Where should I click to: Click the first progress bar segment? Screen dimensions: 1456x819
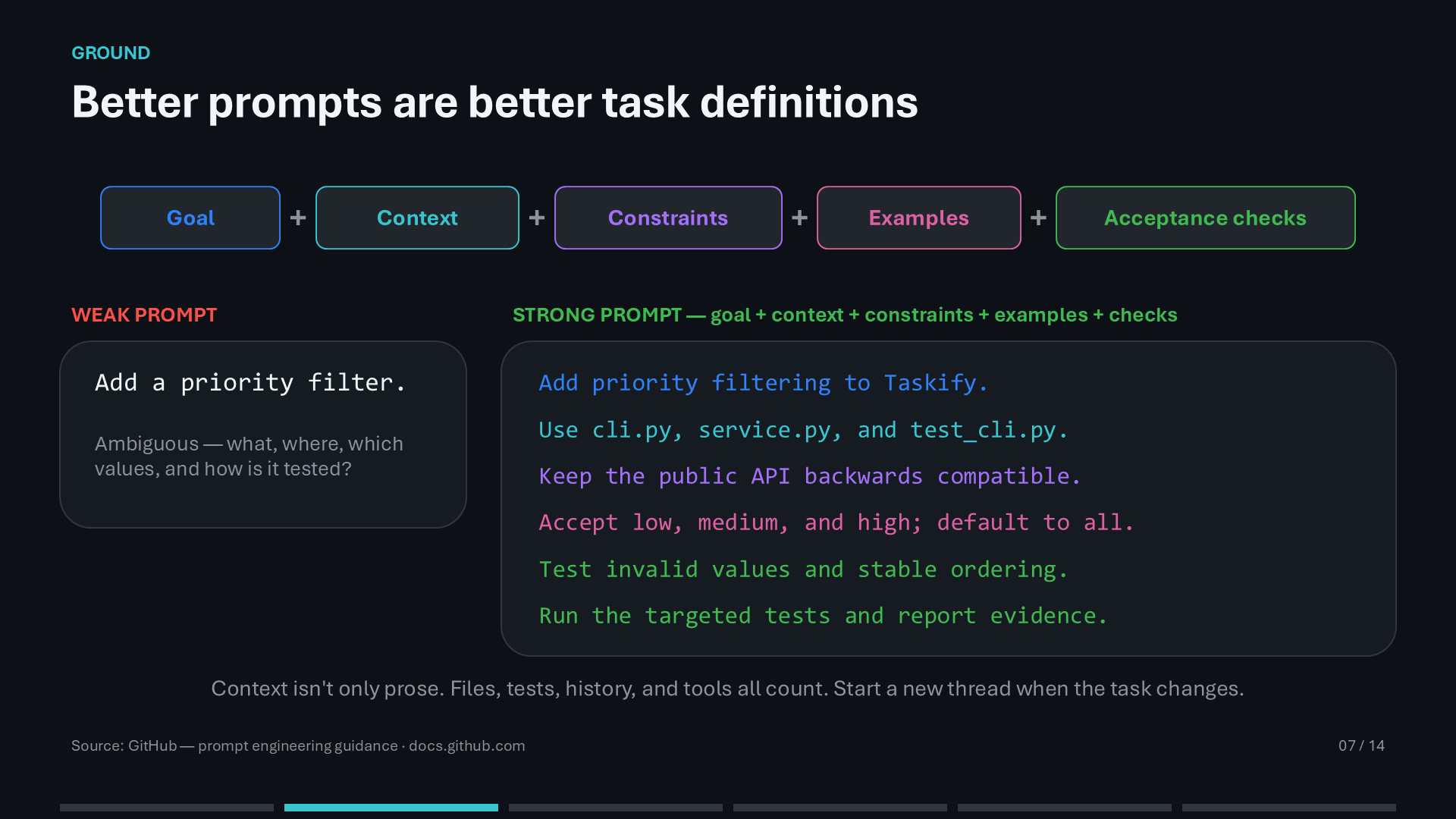(x=167, y=808)
